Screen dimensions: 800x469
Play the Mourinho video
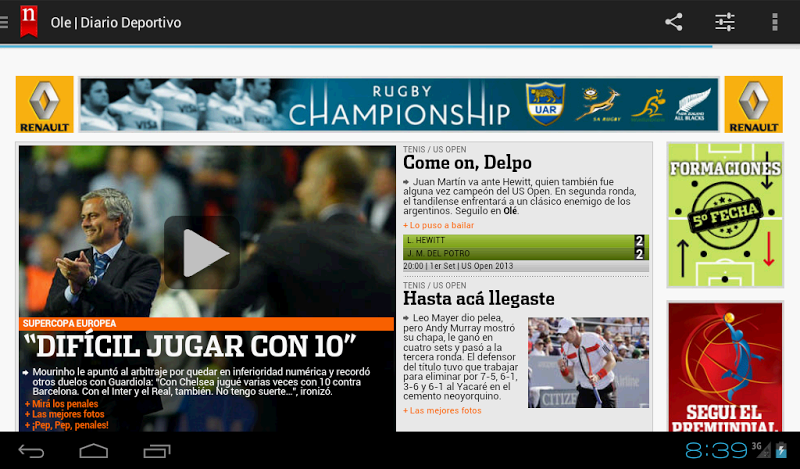(202, 253)
